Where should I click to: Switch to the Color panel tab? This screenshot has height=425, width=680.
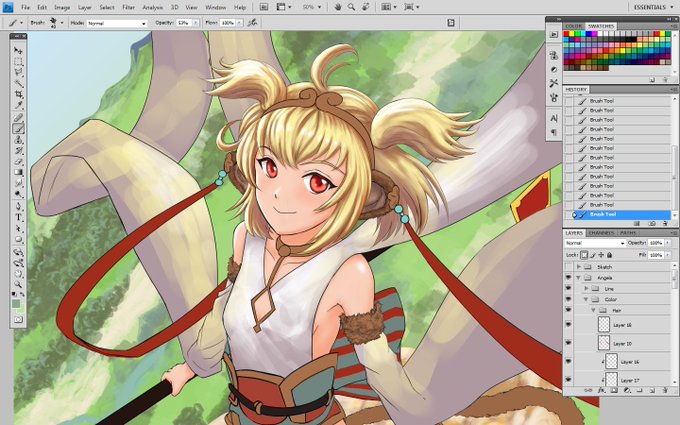pyautogui.click(x=573, y=26)
